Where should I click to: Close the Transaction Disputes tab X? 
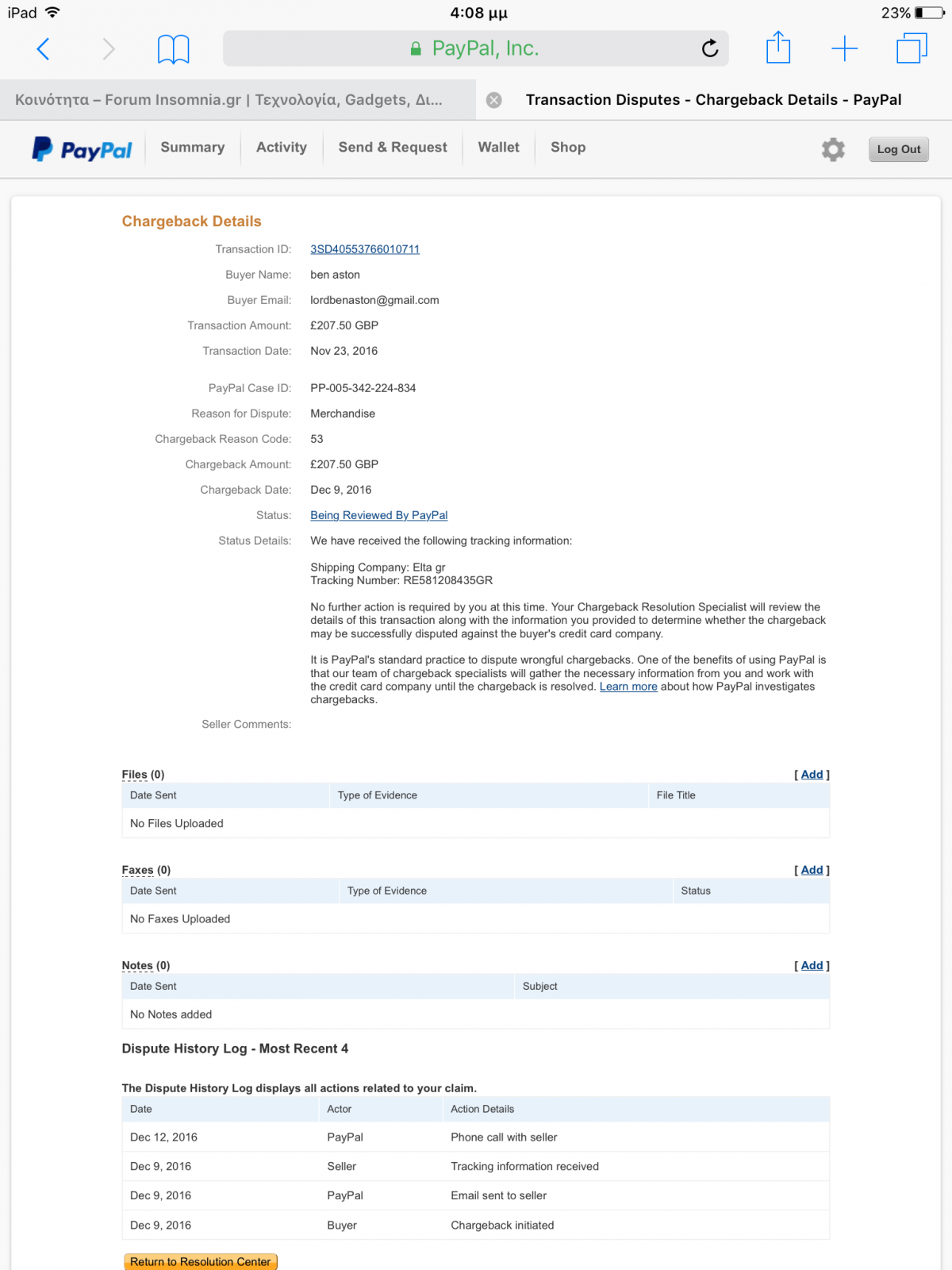tap(493, 100)
